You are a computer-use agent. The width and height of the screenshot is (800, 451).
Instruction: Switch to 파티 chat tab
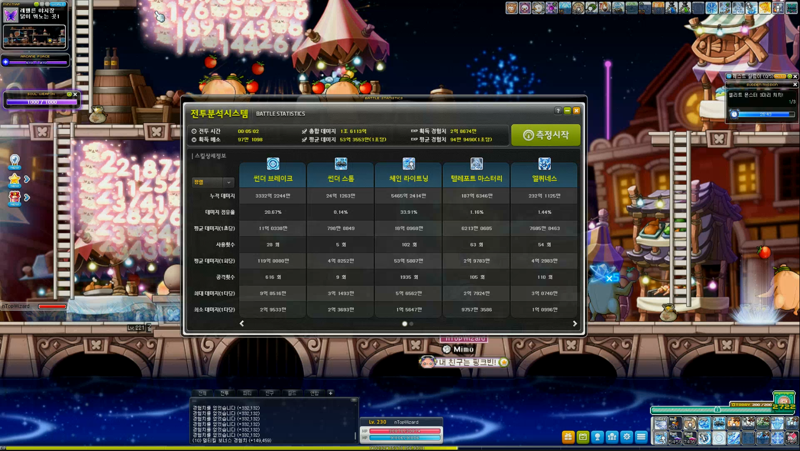tap(247, 393)
